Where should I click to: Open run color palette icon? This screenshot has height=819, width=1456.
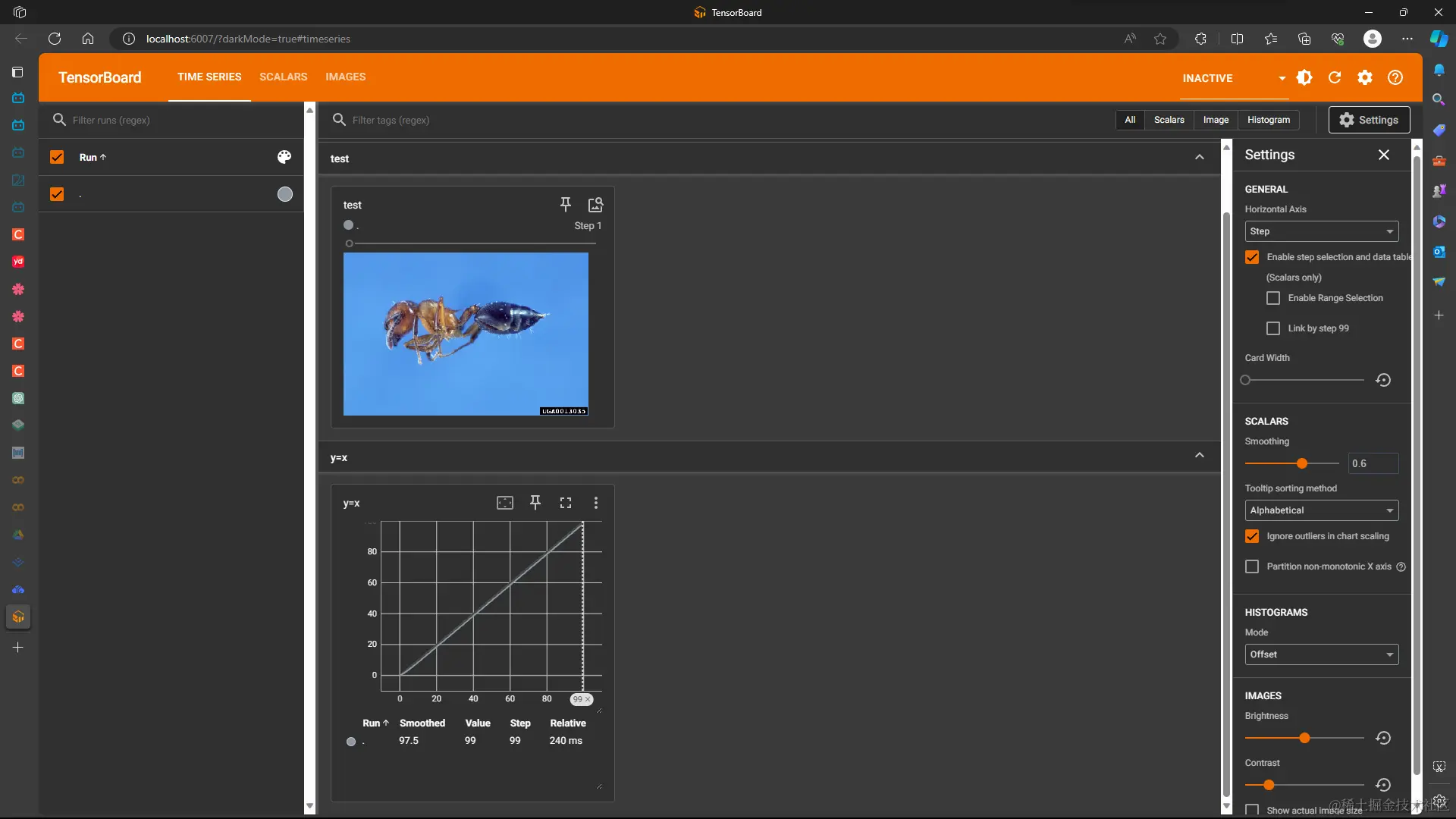pyautogui.click(x=284, y=157)
